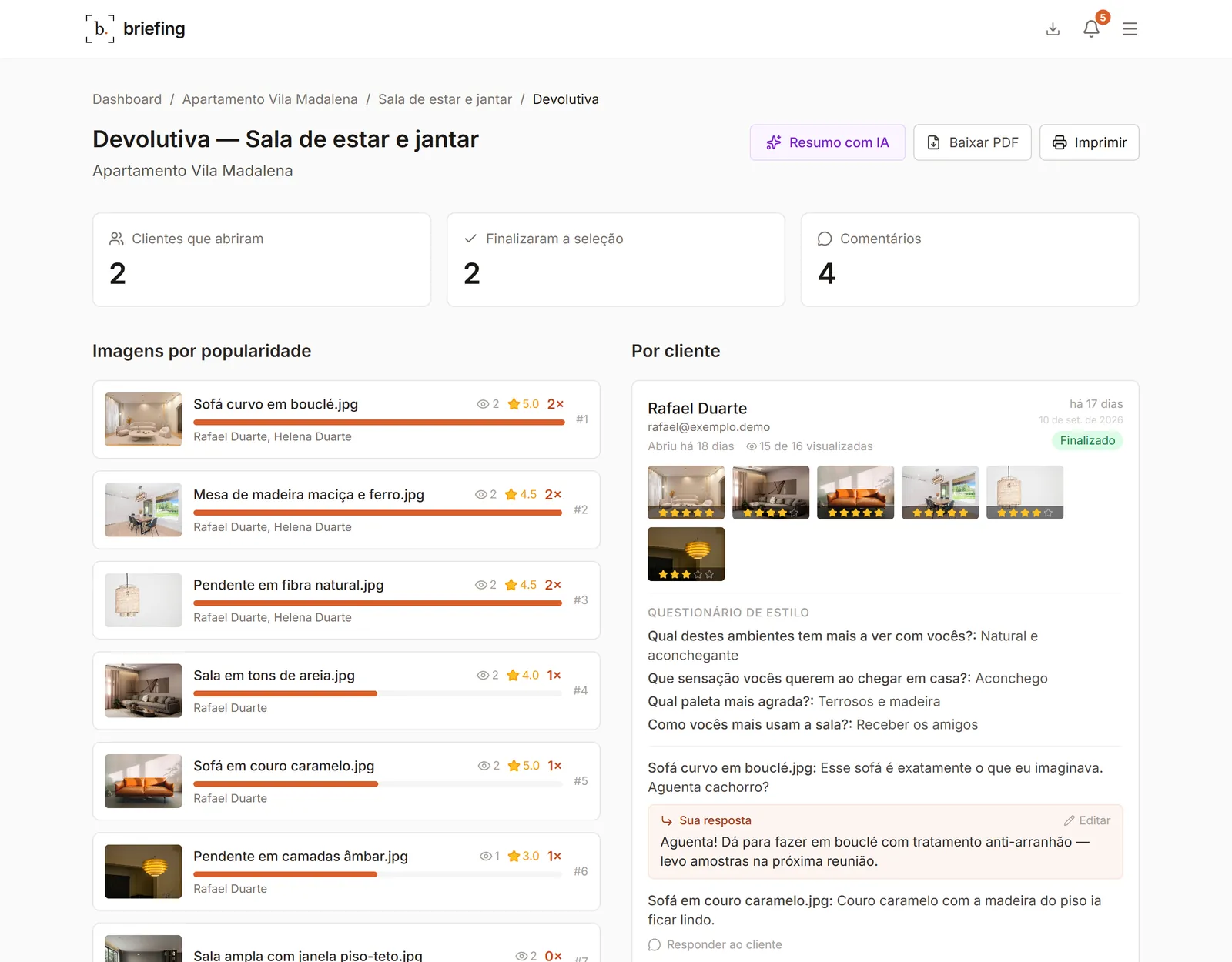Click rafael@exemplo.demo email
This screenshot has height=962, width=1232.
[x=708, y=427]
